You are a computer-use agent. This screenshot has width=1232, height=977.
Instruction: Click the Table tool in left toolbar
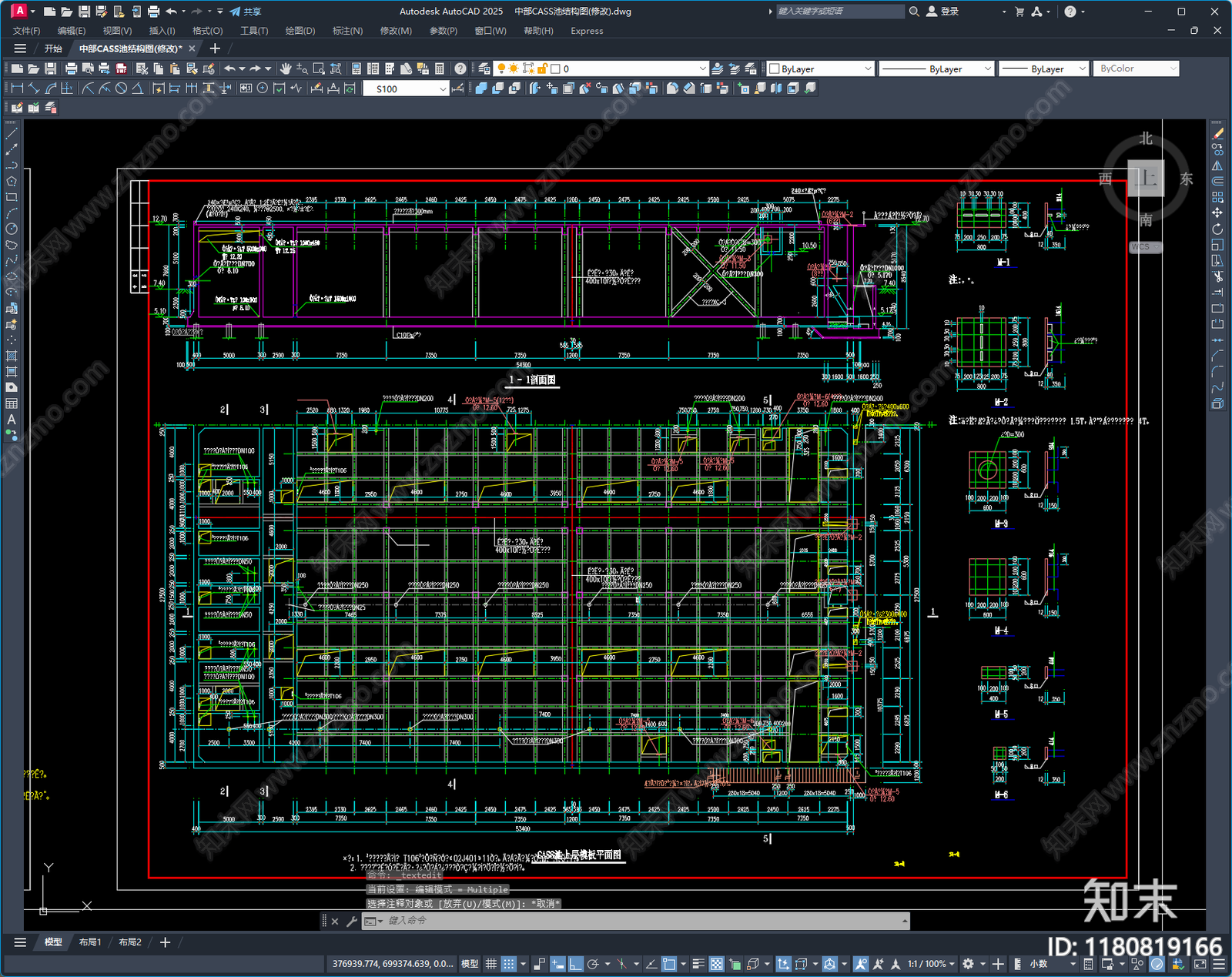tap(12, 403)
